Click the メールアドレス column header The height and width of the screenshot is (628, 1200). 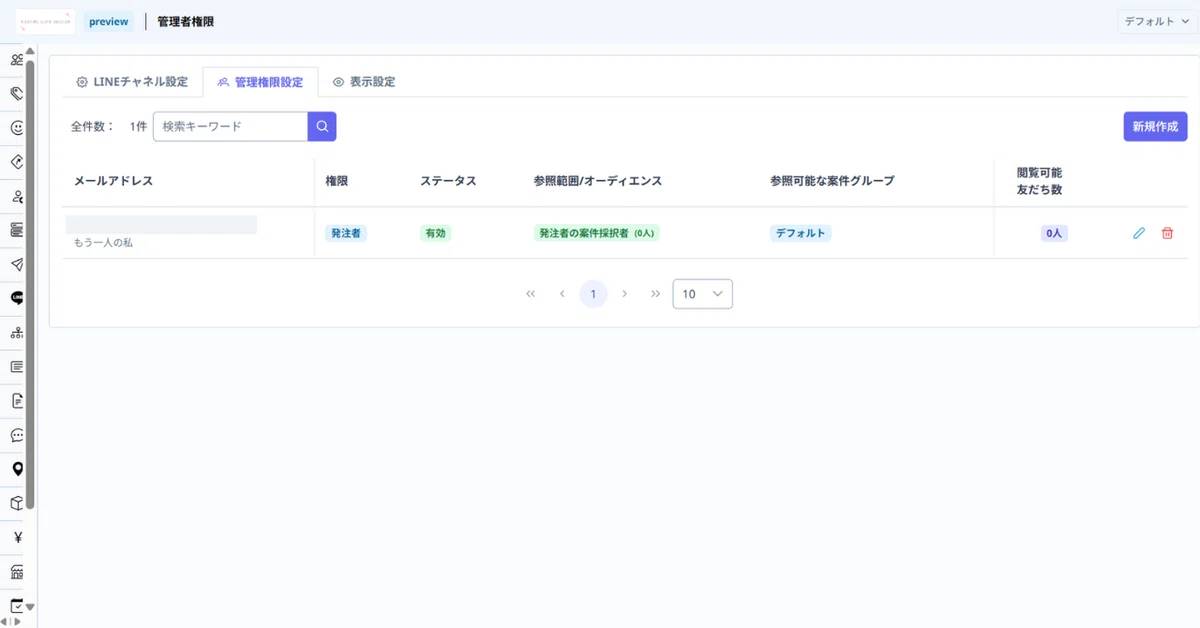pos(113,181)
